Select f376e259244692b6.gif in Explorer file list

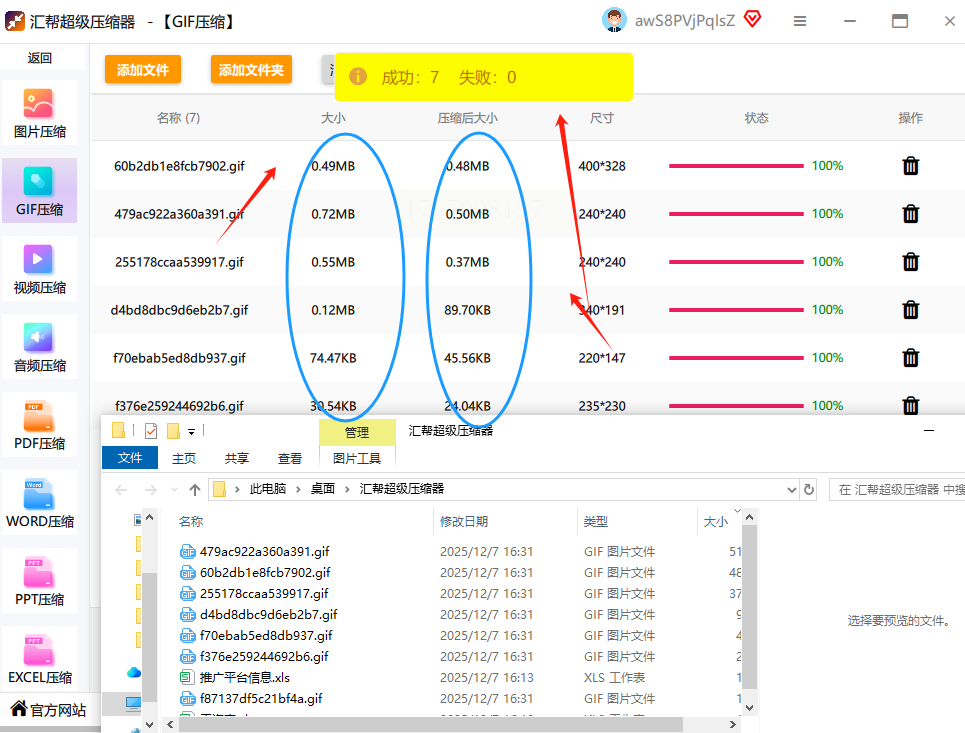click(x=264, y=657)
